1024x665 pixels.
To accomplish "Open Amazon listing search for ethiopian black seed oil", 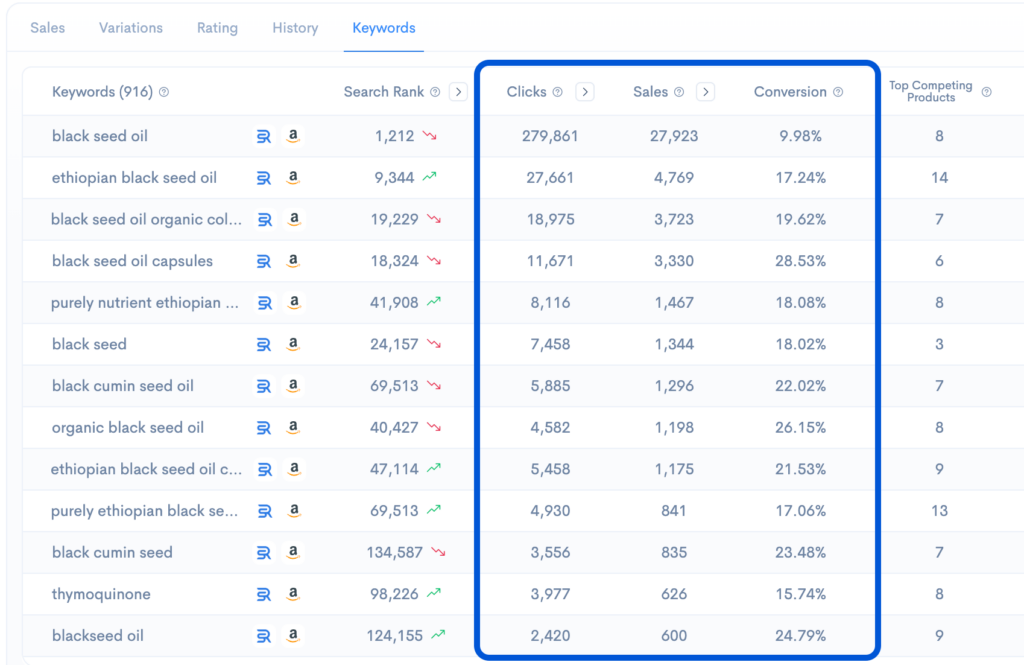I will tap(295, 178).
